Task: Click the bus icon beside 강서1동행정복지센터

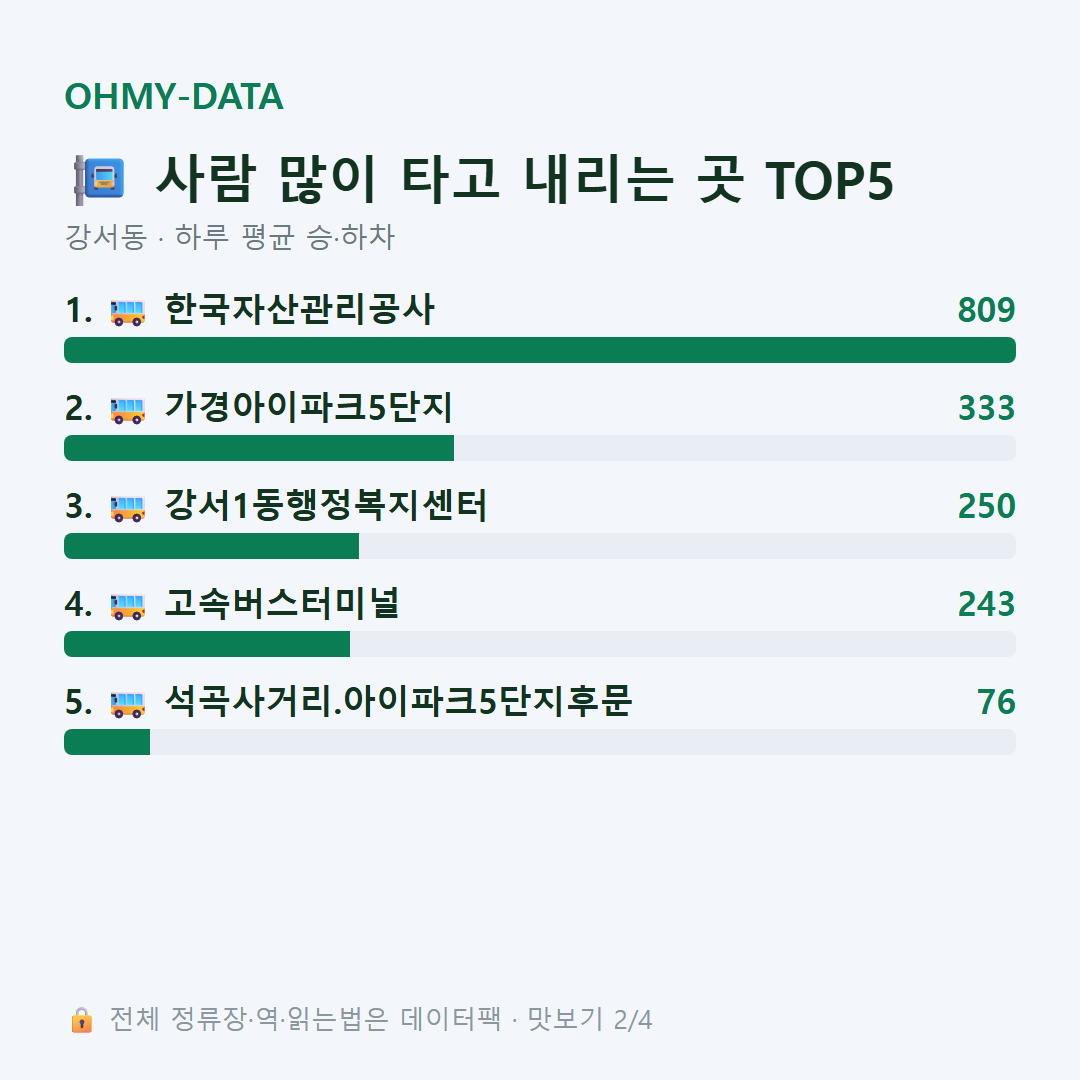Action: point(128,508)
